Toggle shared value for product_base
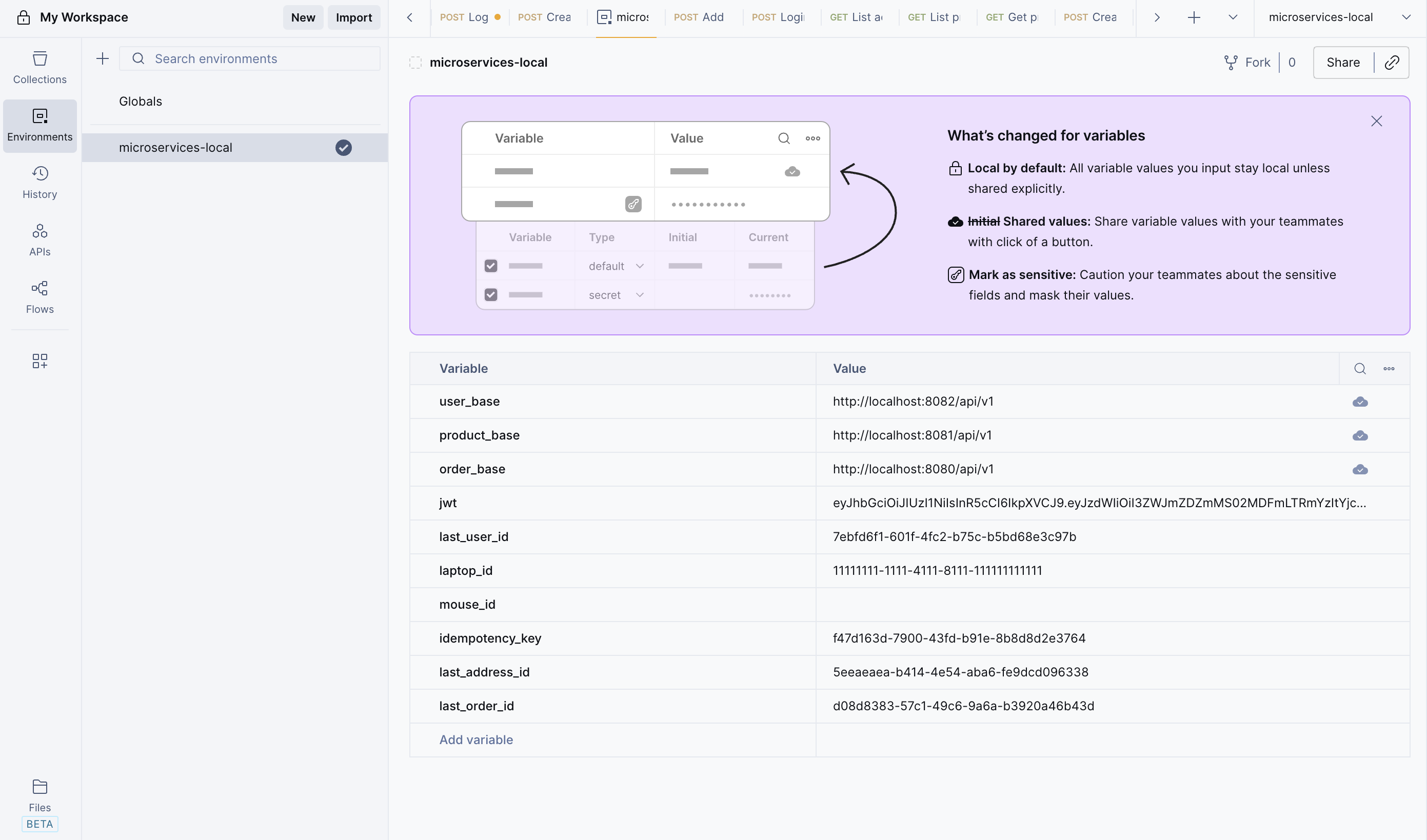Image resolution: width=1427 pixels, height=840 pixels. pyautogui.click(x=1360, y=435)
